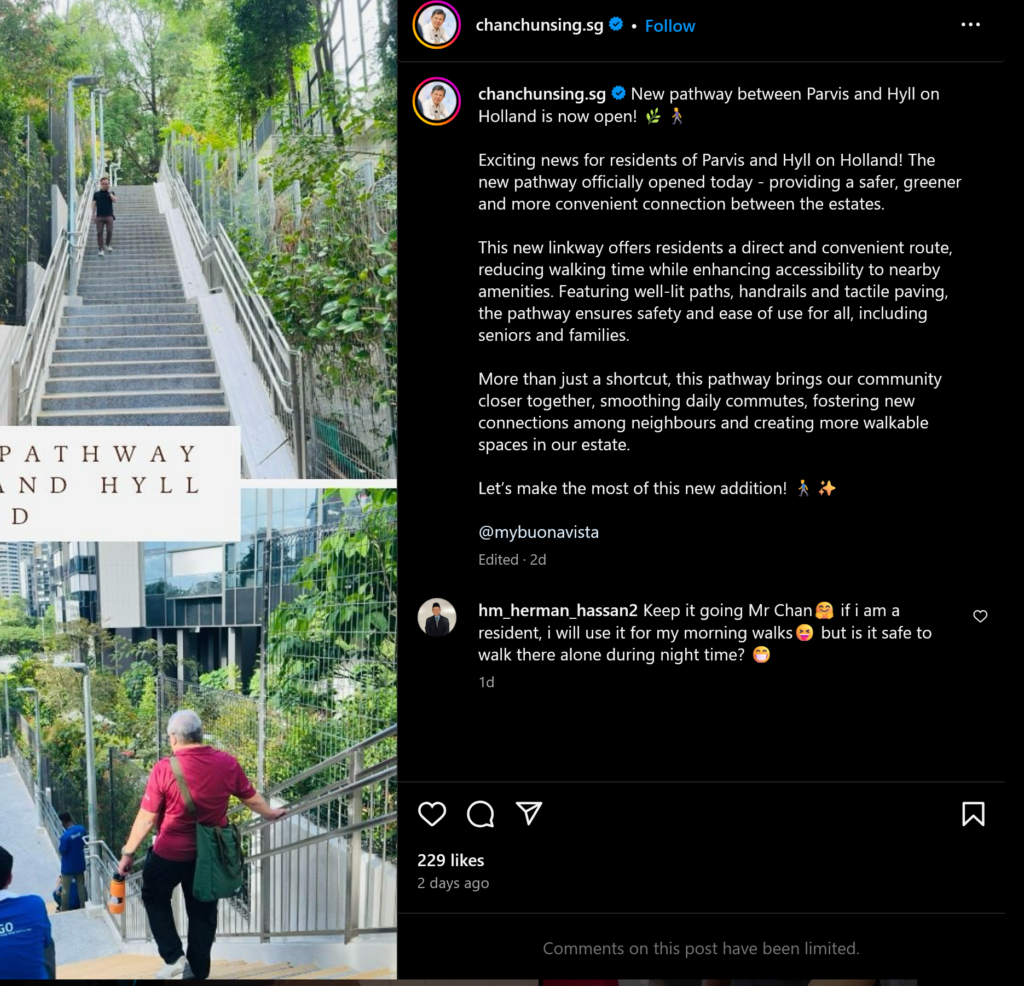
Task: Open hm_herman_hassan2's profile avatar
Action: pos(437,617)
